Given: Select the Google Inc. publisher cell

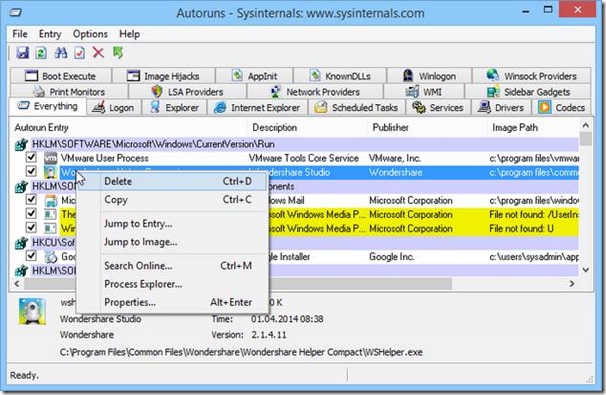Looking at the screenshot, I should point(391,257).
